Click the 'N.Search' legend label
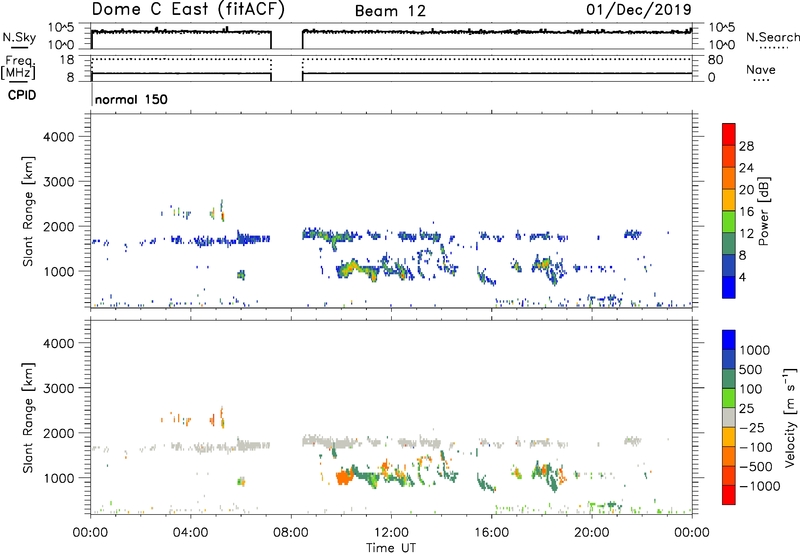This screenshot has width=800, height=554. point(772,37)
